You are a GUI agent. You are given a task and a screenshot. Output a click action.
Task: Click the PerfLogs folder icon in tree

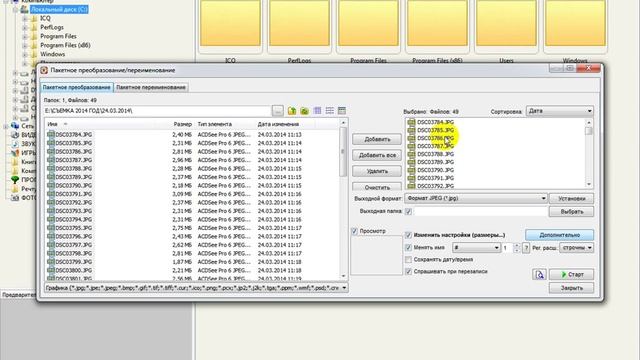(x=34, y=27)
